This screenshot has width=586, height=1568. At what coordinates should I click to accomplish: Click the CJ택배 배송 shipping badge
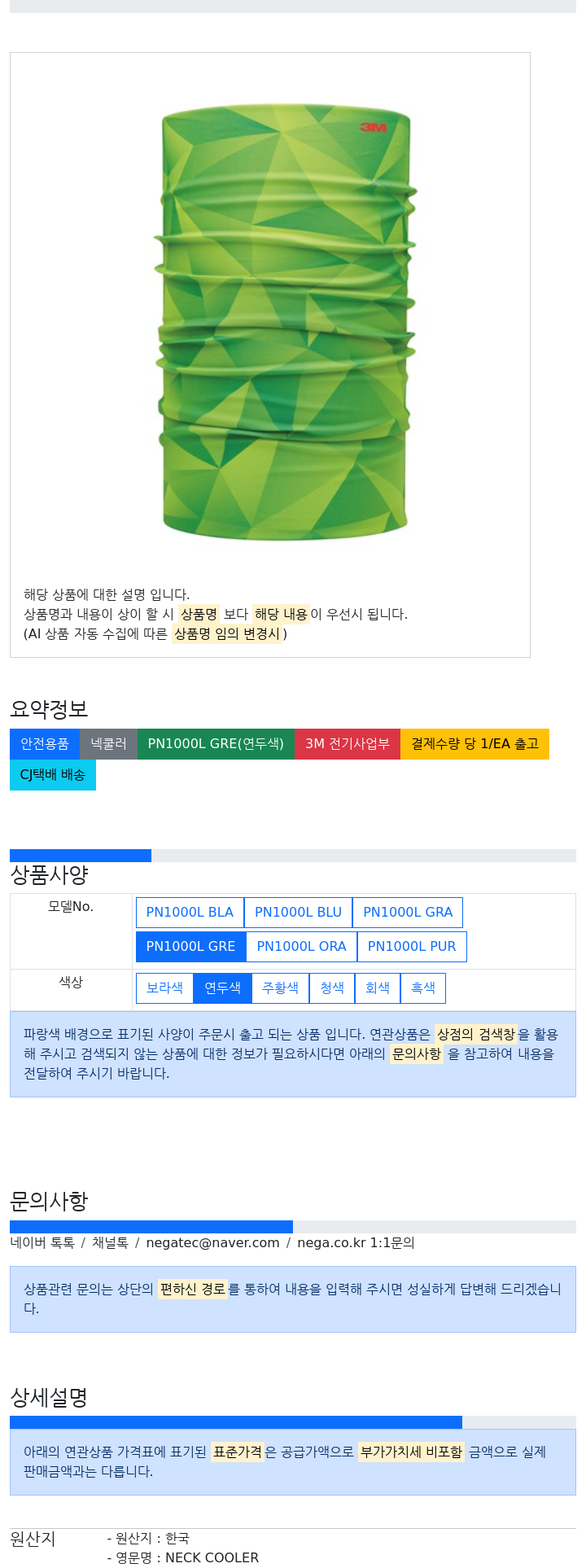53,775
